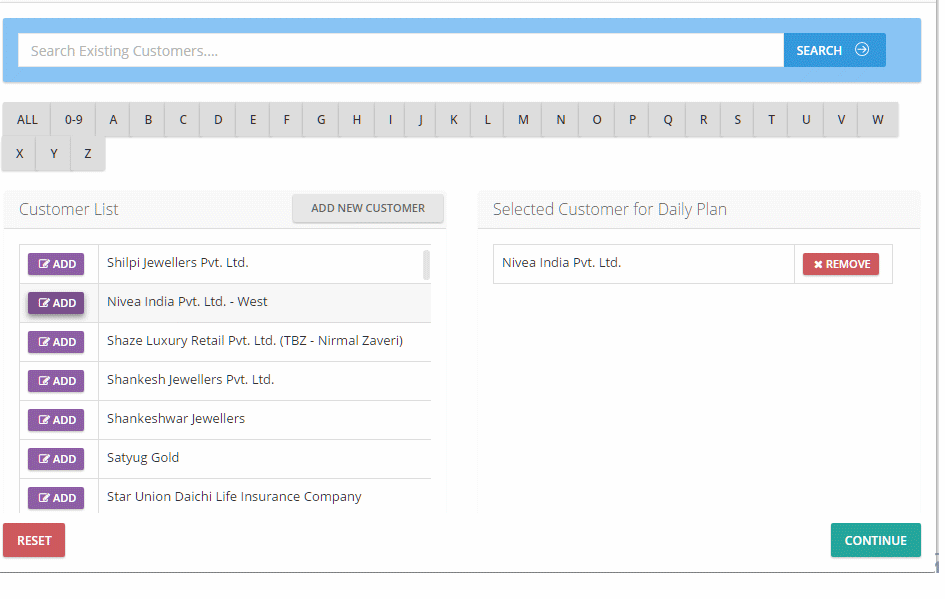Click the Shankesh Jewellers Pvt. Ltd. name
The height and width of the screenshot is (599, 945).
click(190, 380)
